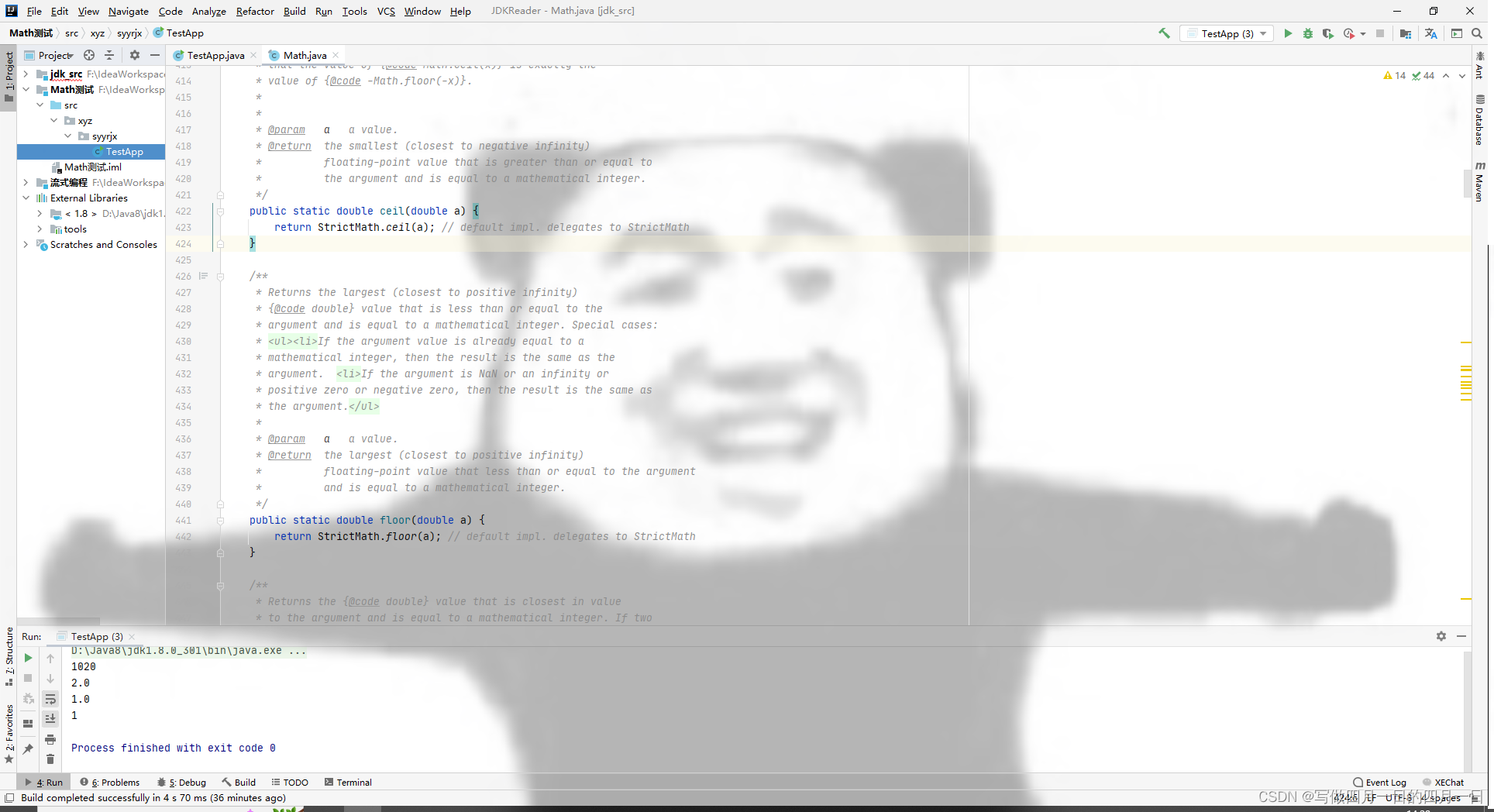The image size is (1494, 812).
Task: Collapse the xyz package node
Action: coord(53,121)
